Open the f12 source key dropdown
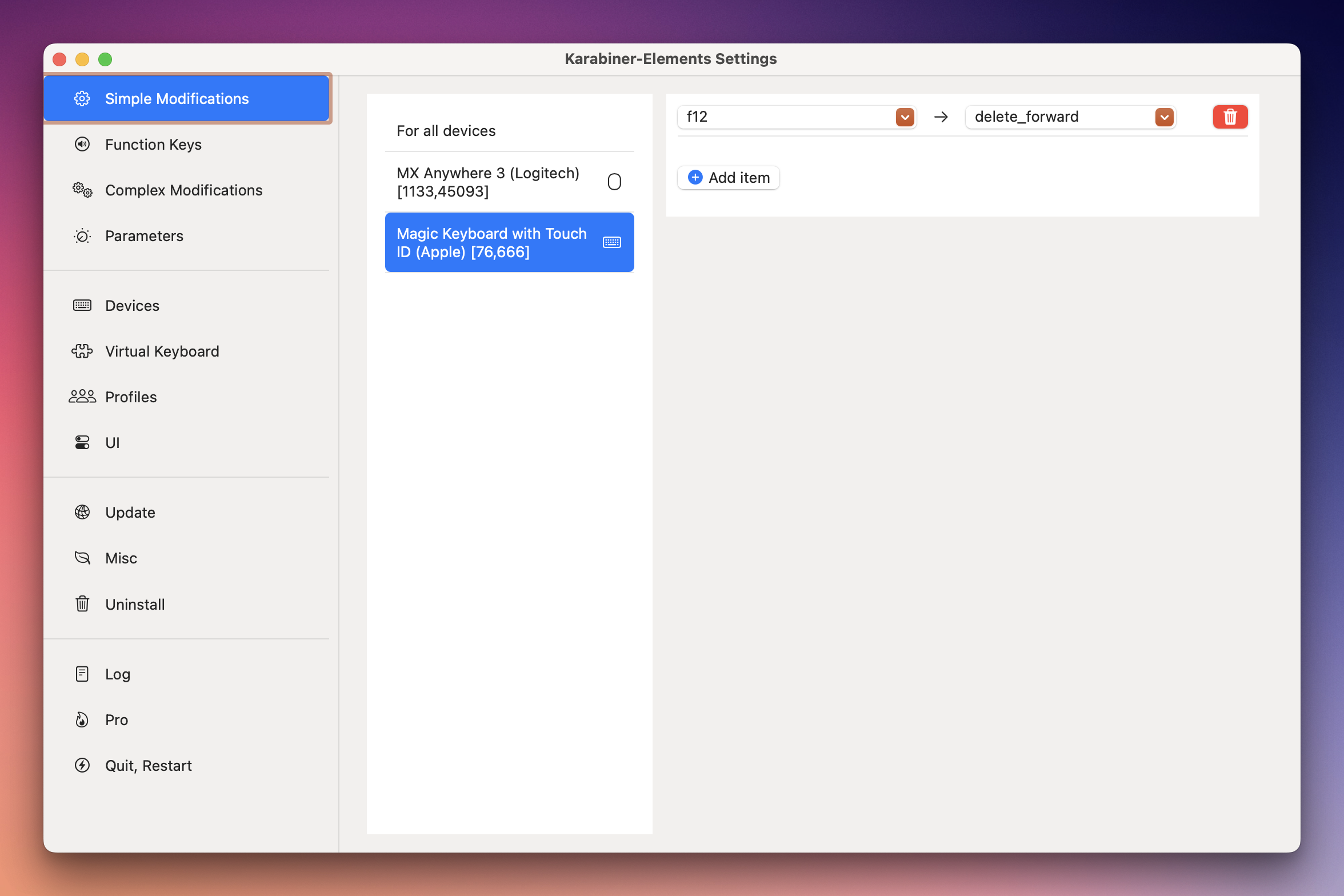 905,117
